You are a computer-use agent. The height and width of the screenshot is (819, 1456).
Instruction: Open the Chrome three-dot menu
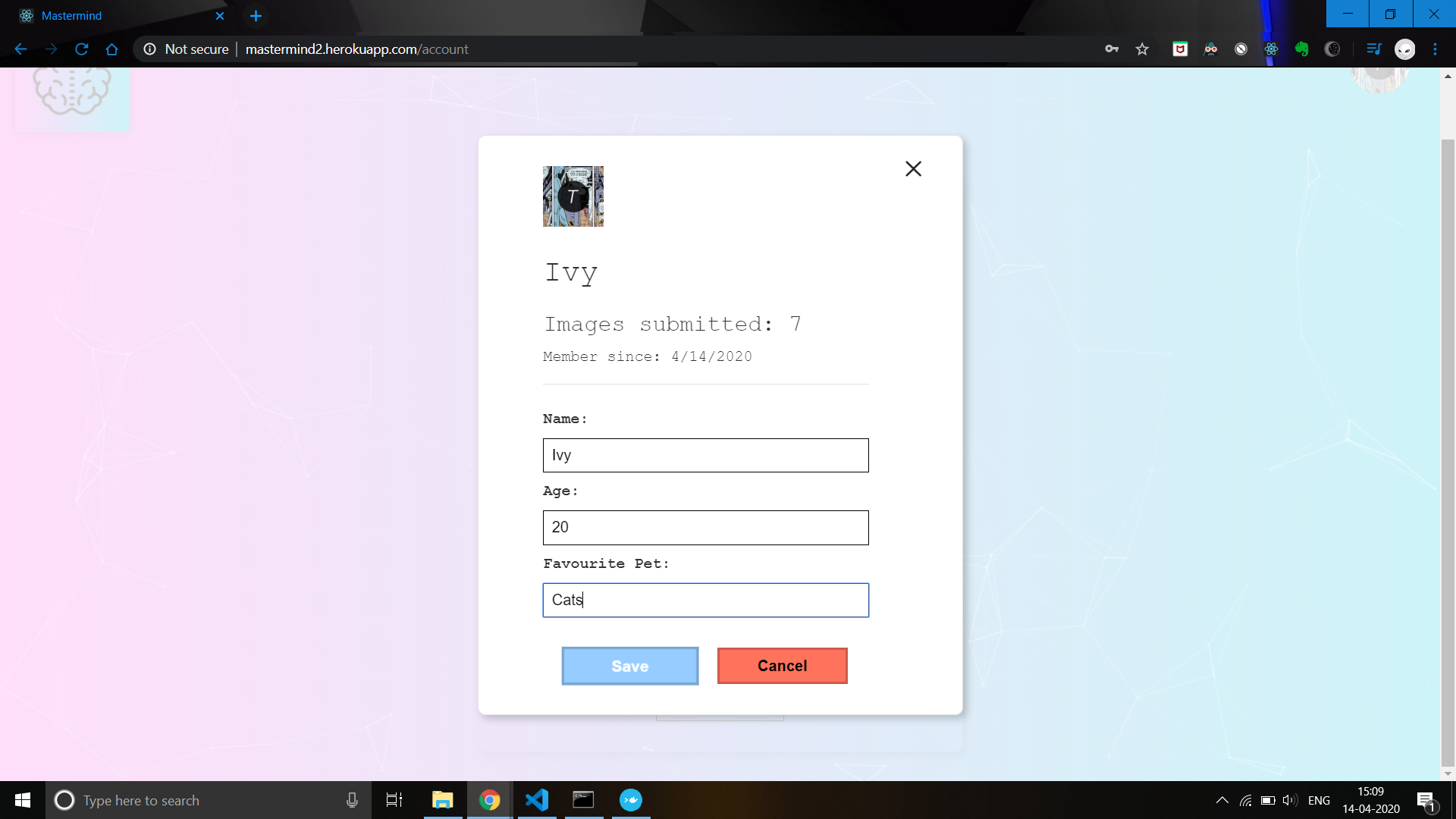[x=1435, y=49]
